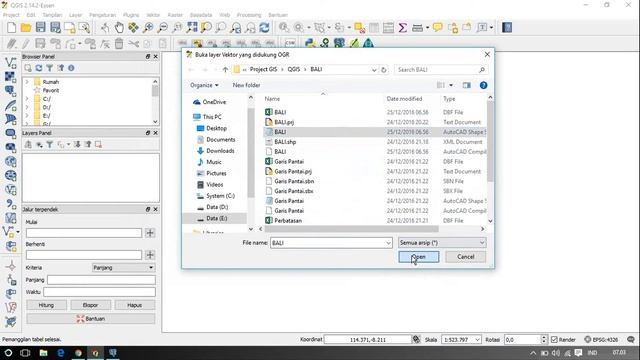Expand the C:/ drive in Browser Panel

[27, 99]
